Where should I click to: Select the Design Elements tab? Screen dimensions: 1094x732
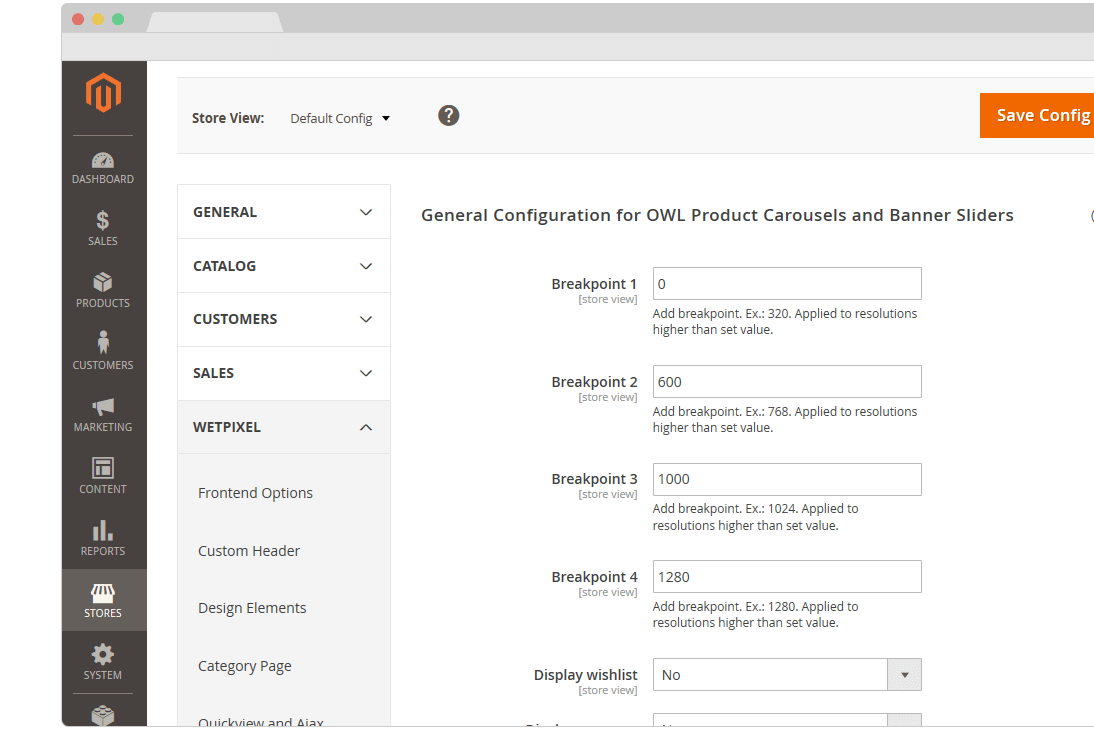tap(252, 608)
